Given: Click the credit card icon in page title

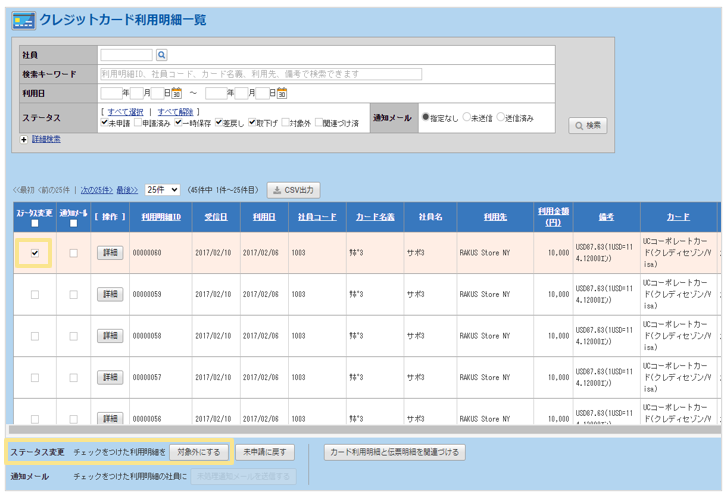Looking at the screenshot, I should click(22, 20).
